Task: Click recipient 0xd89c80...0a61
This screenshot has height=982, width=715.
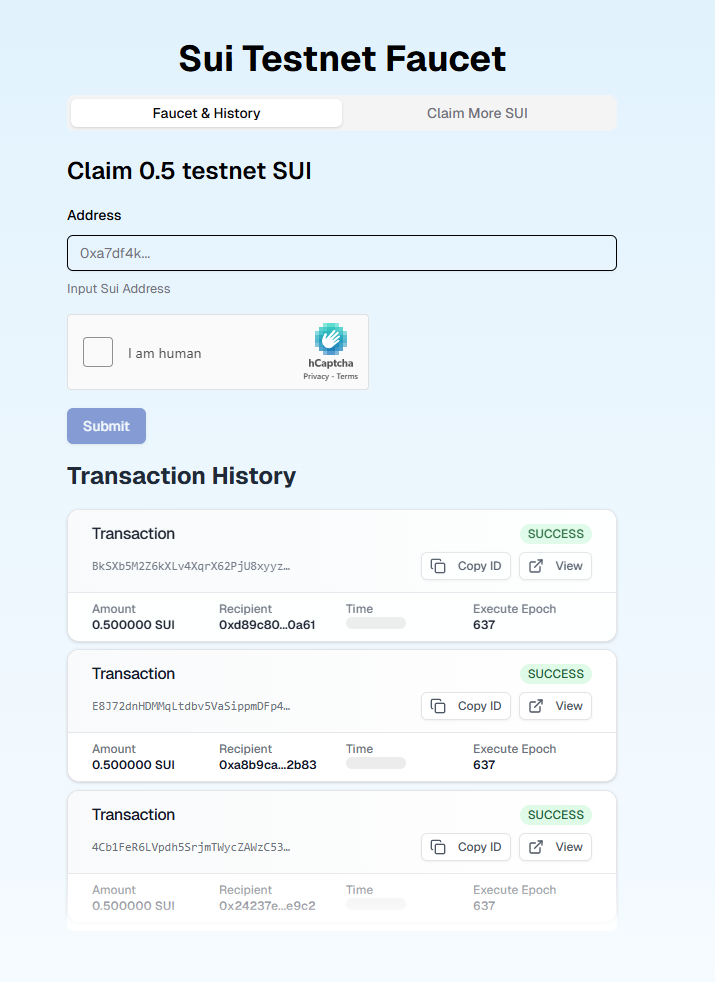Action: 267,625
